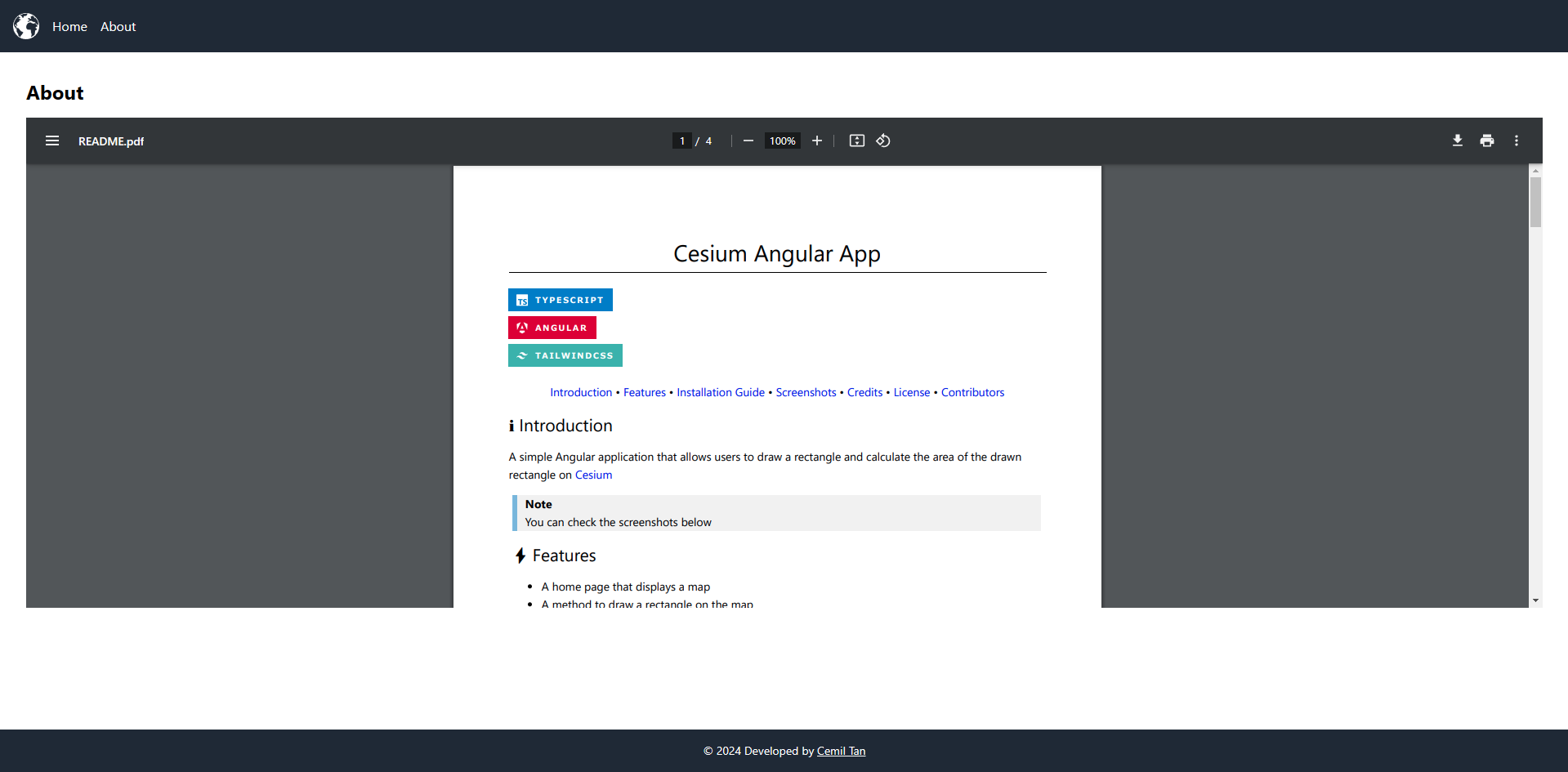Toggle the PDF sidebar menu icon
The width and height of the screenshot is (1568, 772).
52,141
